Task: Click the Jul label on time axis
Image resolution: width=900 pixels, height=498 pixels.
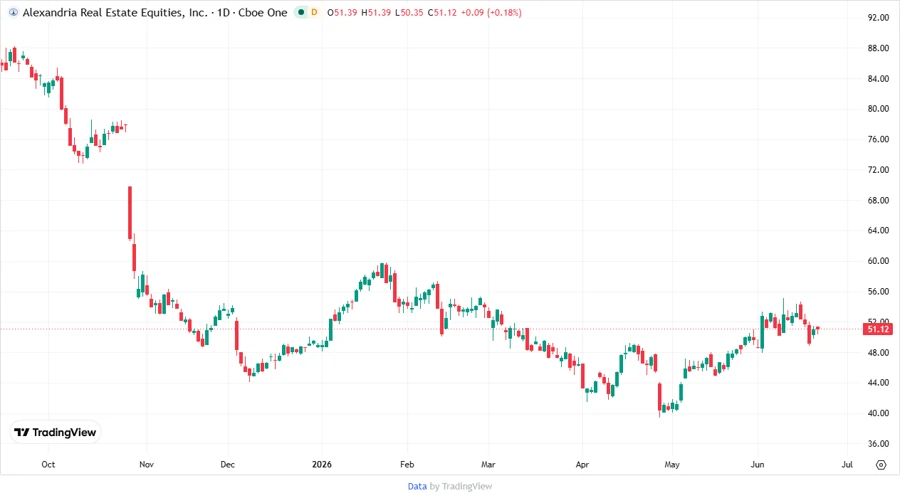Action: point(847,464)
